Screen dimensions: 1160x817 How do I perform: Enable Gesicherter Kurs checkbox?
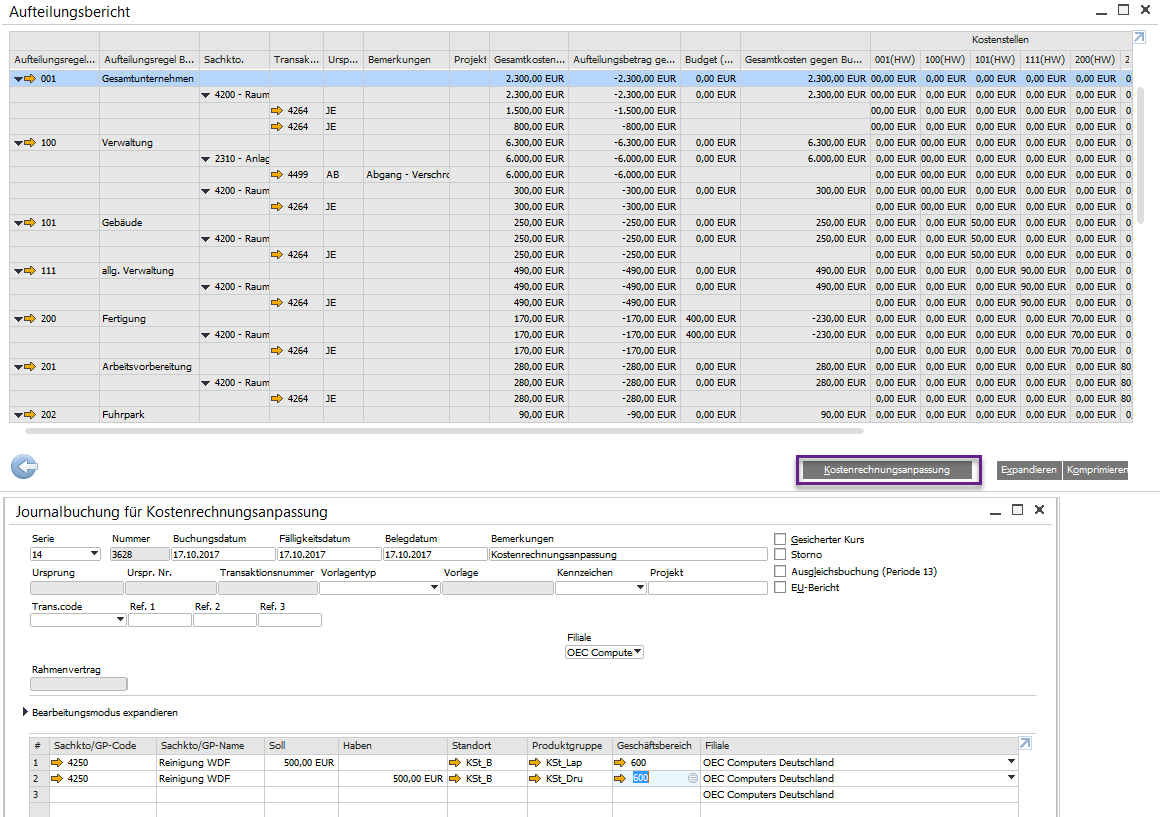coord(780,539)
